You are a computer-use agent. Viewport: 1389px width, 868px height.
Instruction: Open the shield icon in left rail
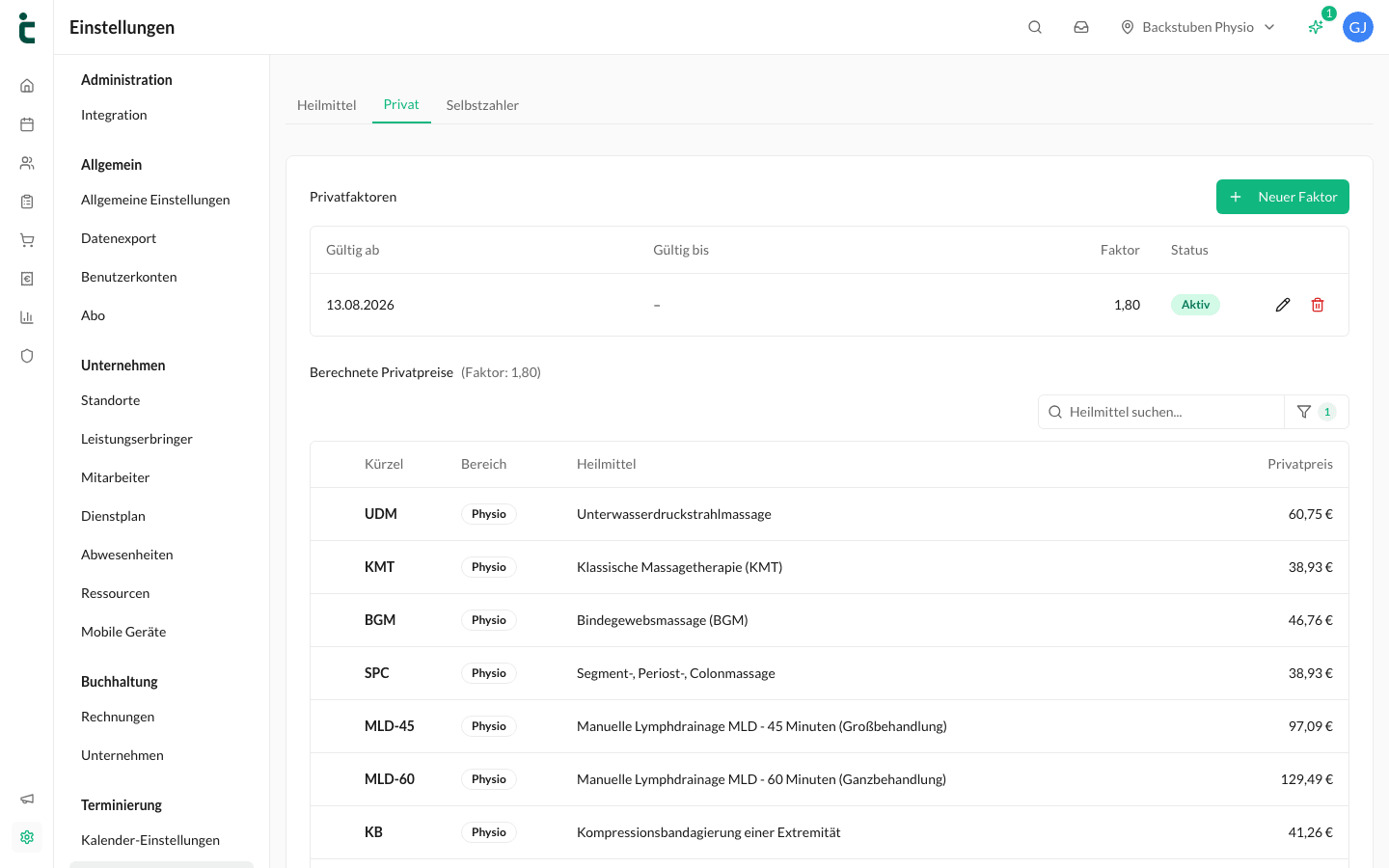click(27, 356)
